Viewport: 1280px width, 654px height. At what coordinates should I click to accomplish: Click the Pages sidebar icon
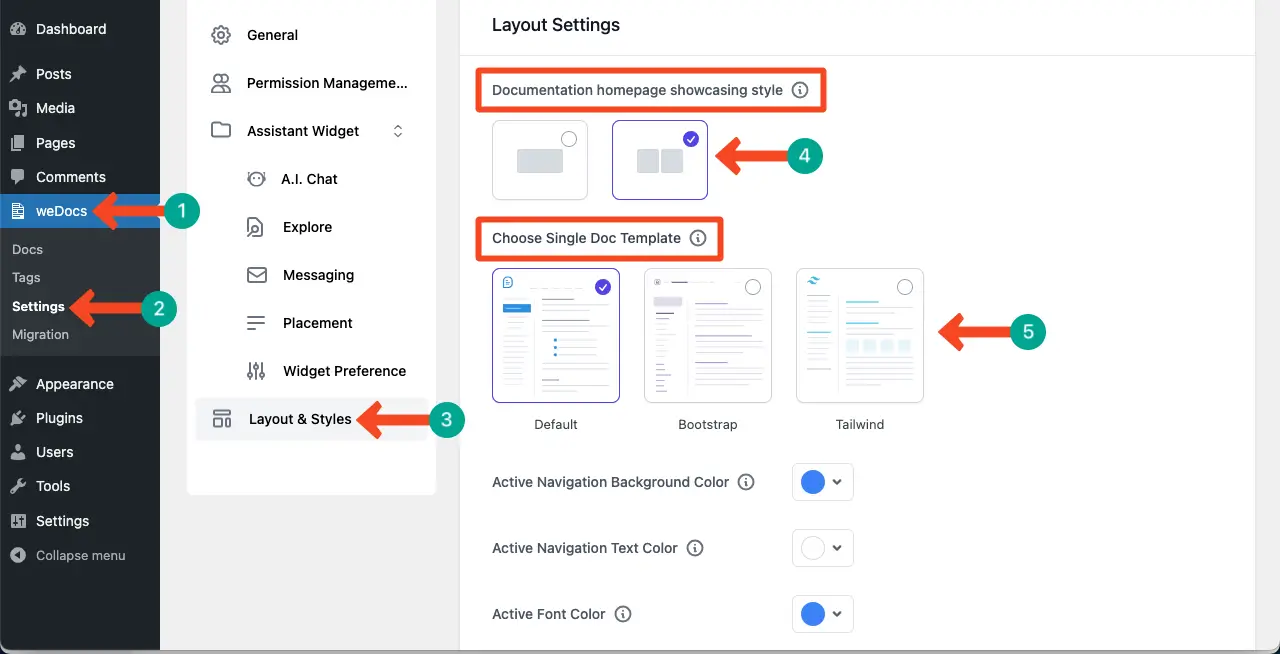[18, 143]
